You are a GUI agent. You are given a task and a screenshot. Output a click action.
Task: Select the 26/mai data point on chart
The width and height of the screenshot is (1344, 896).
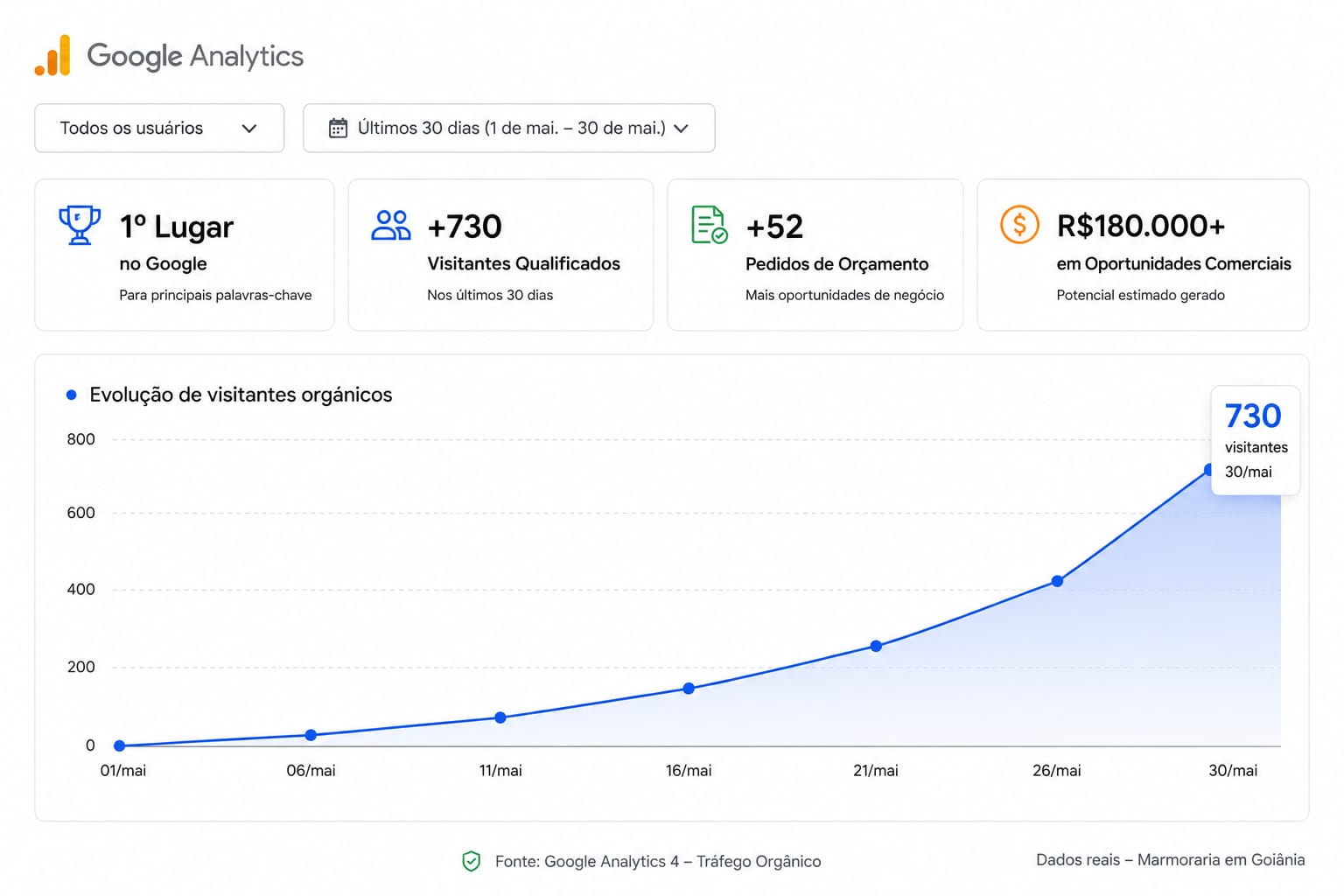pyautogui.click(x=1057, y=581)
